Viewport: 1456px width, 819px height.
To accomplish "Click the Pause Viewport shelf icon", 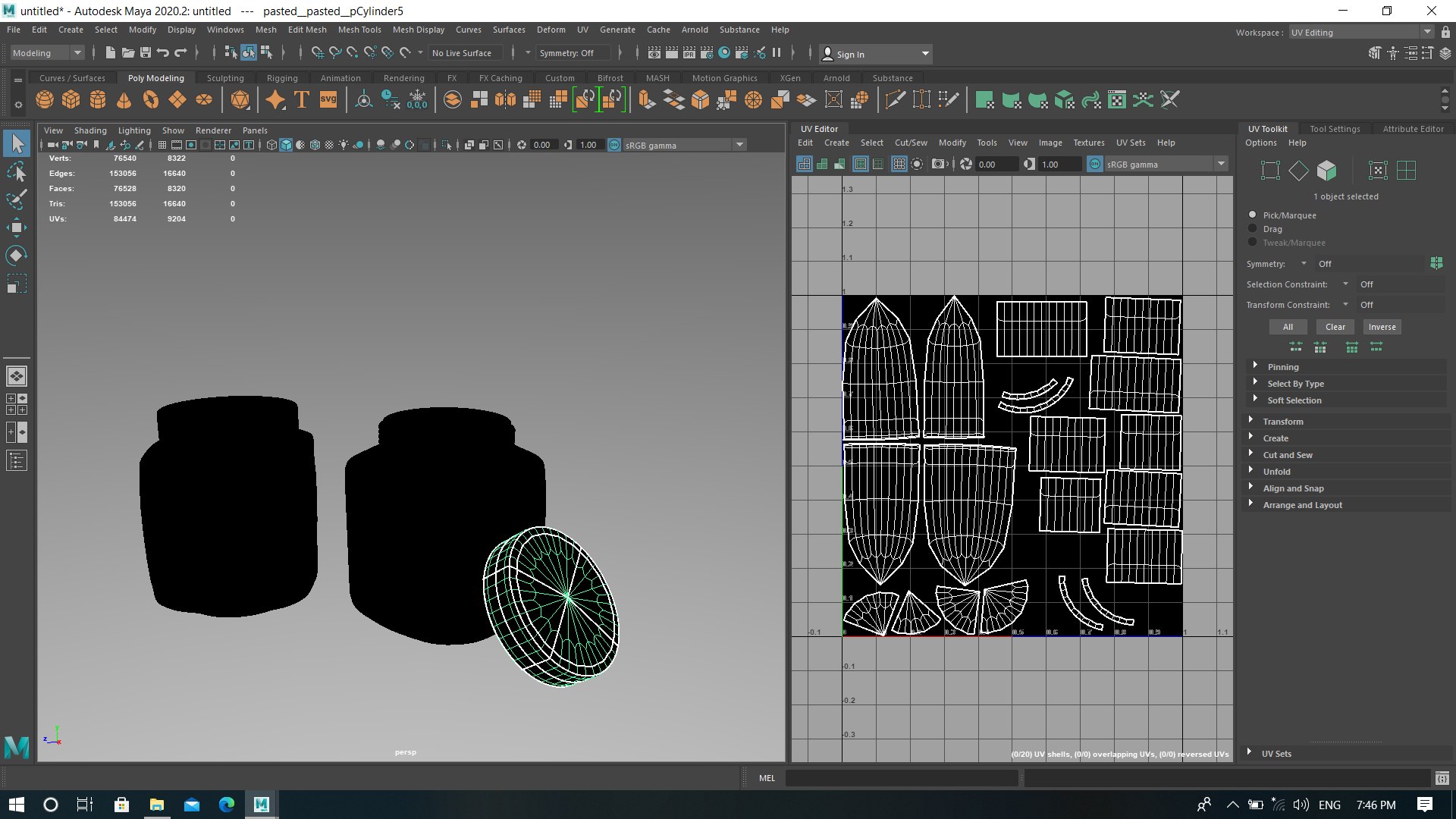I will coord(777,52).
